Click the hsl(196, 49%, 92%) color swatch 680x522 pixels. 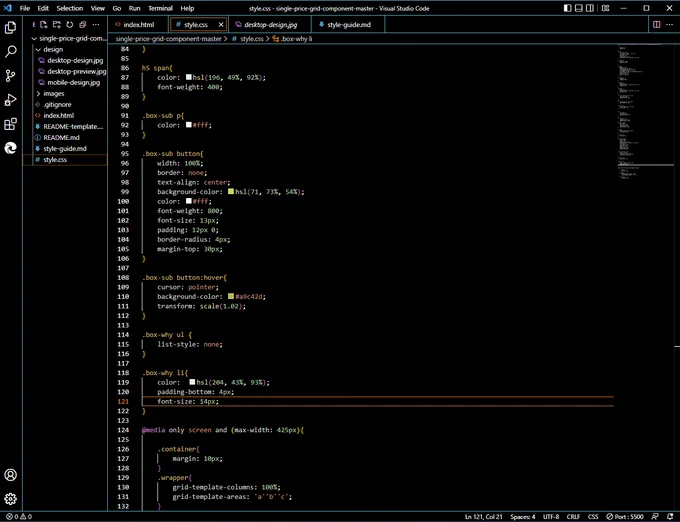click(189, 77)
